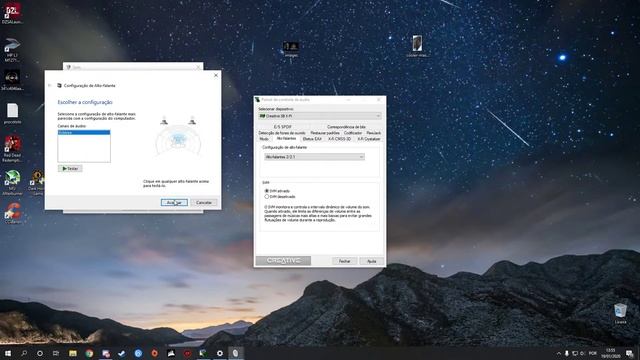The width and height of the screenshot is (640, 360).
Task: Switch to Efeitos EAX tab
Action: [312, 139]
